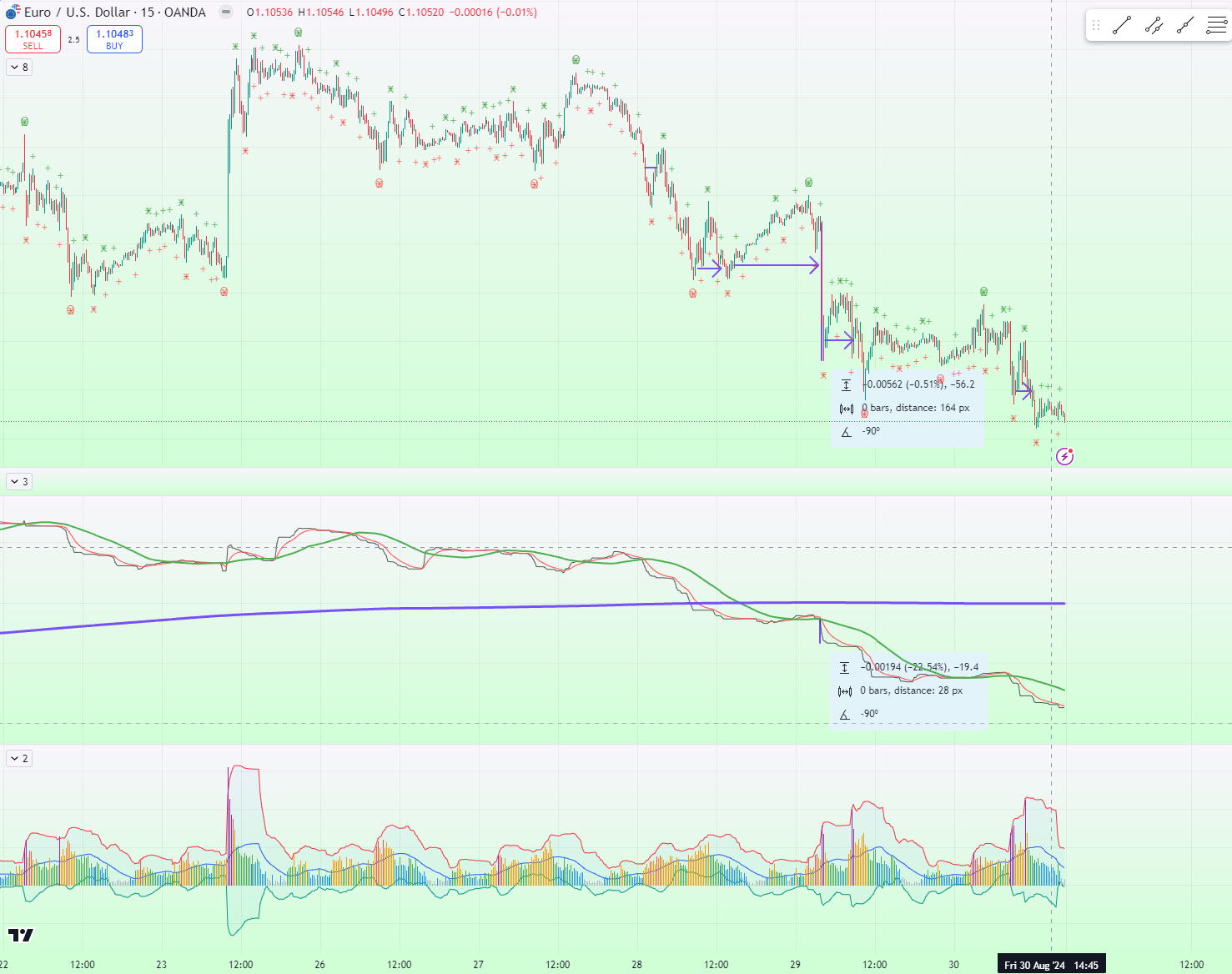Click the vertical measure icon in price tooltip

pyautogui.click(x=846, y=384)
